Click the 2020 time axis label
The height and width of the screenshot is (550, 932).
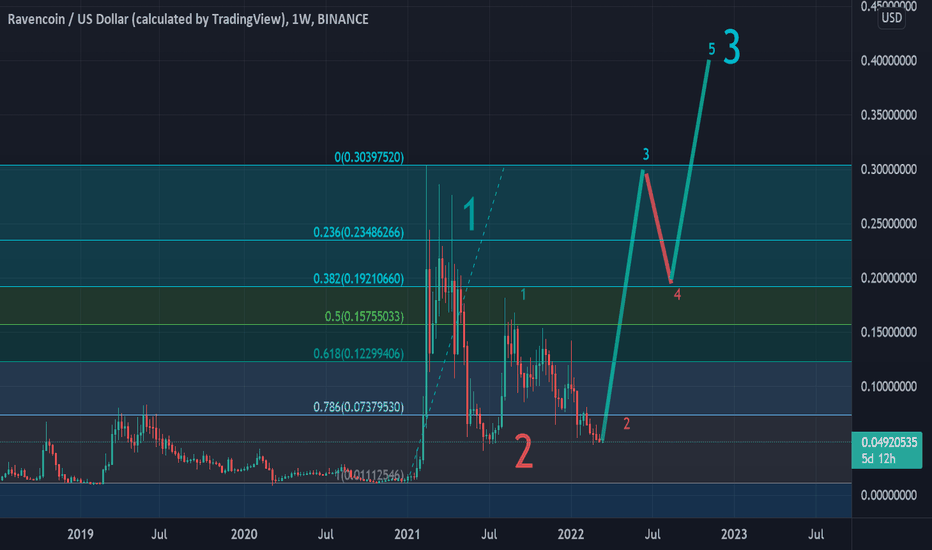[244, 534]
